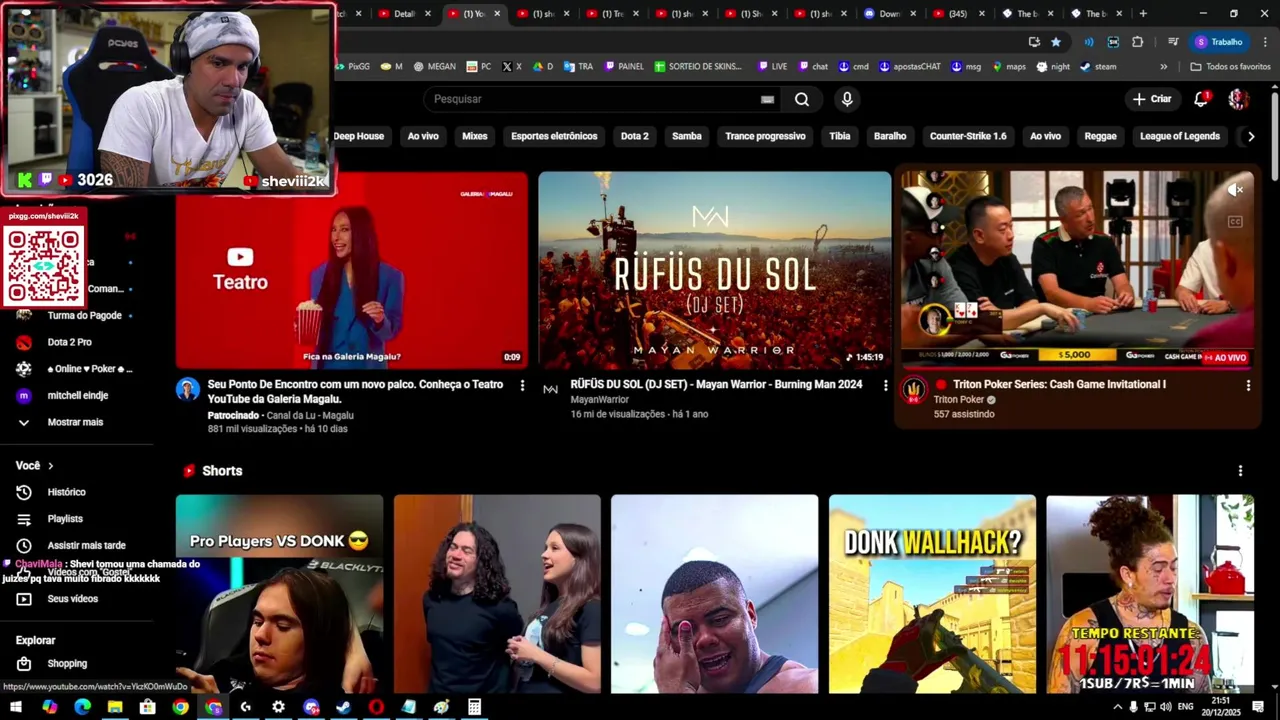Open Triton Poker Series video title
Screen dimensions: 1280x720
1059,384
